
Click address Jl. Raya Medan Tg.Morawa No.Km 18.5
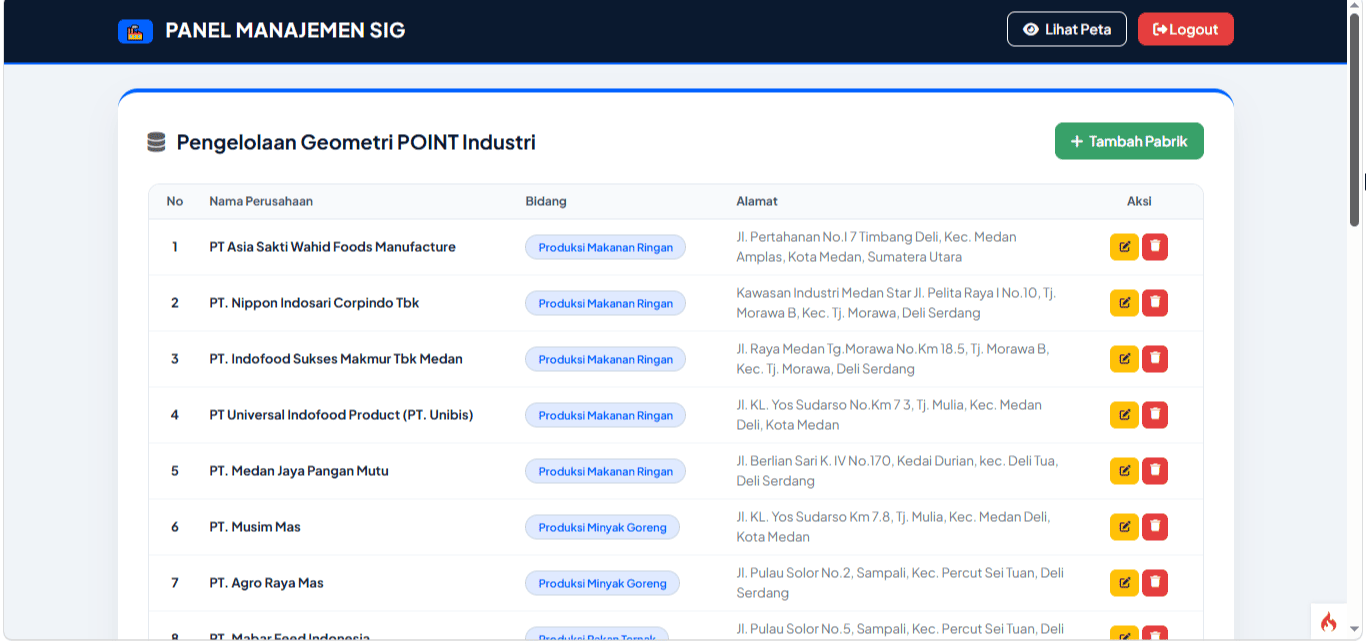892,359
